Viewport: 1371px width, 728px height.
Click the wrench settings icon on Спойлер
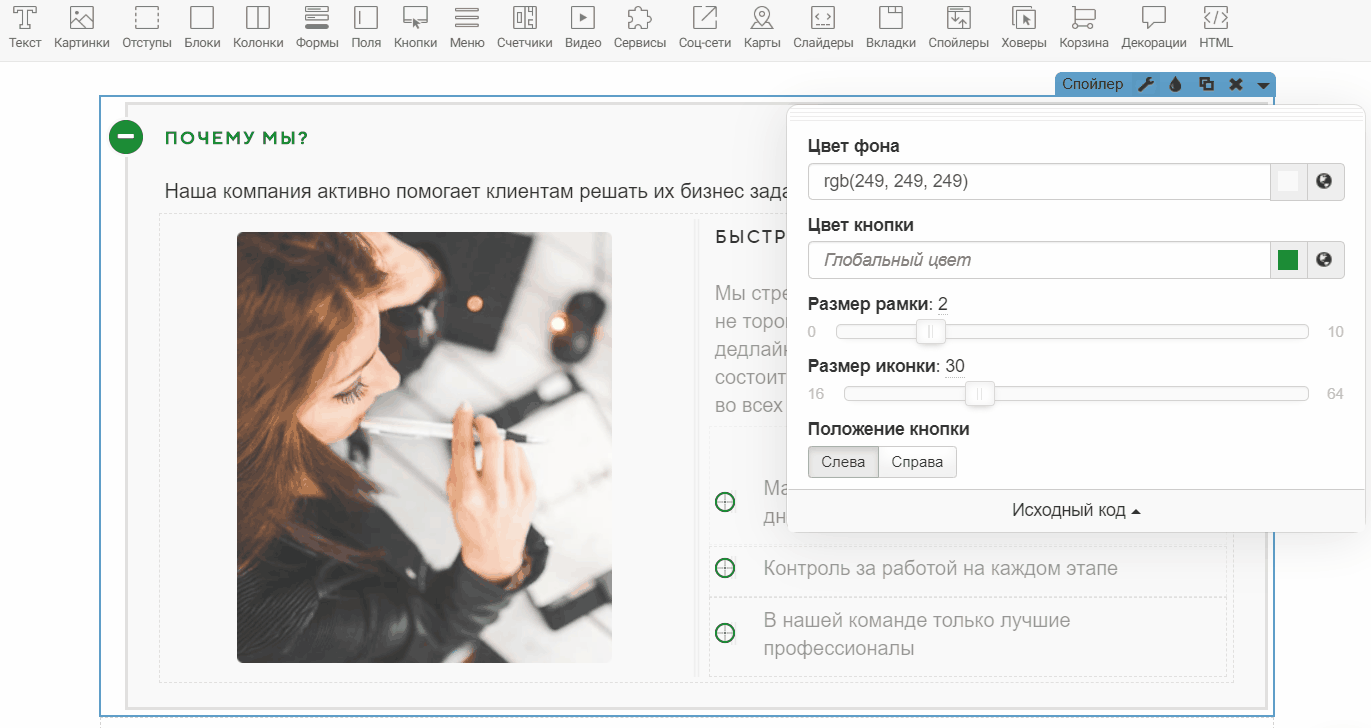coord(1147,85)
